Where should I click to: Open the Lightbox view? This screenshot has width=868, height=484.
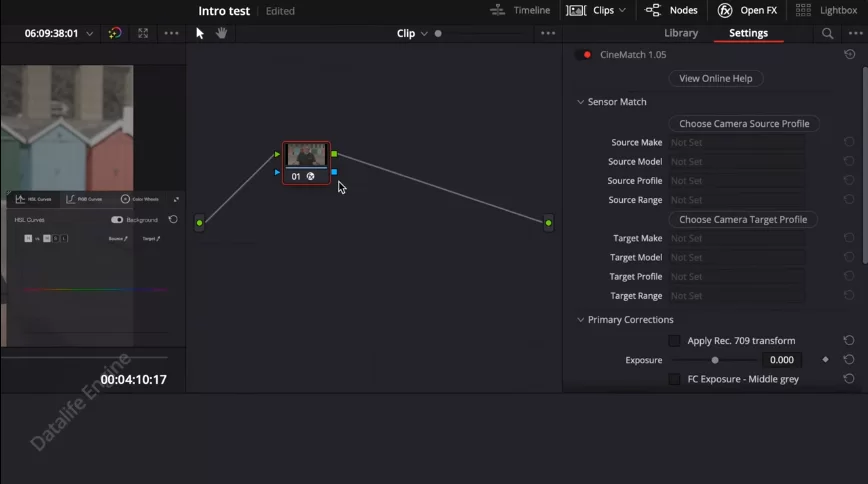click(830, 10)
